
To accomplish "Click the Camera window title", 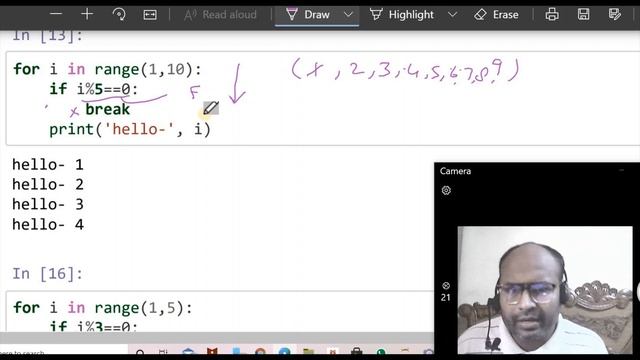I will (x=455, y=171).
